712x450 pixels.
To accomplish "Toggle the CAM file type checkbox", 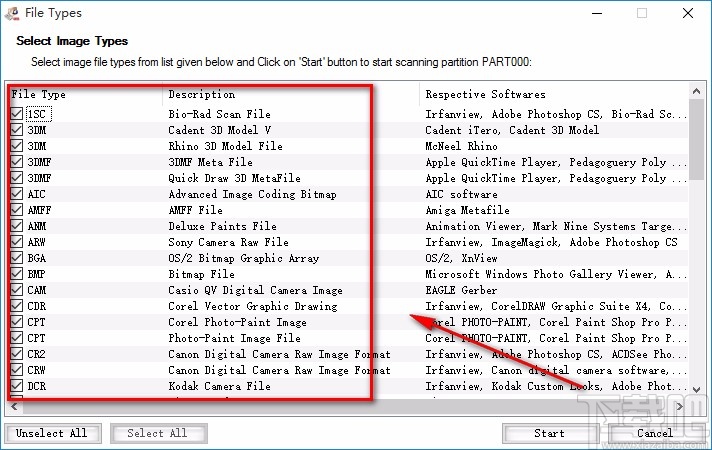I will pos(17,290).
